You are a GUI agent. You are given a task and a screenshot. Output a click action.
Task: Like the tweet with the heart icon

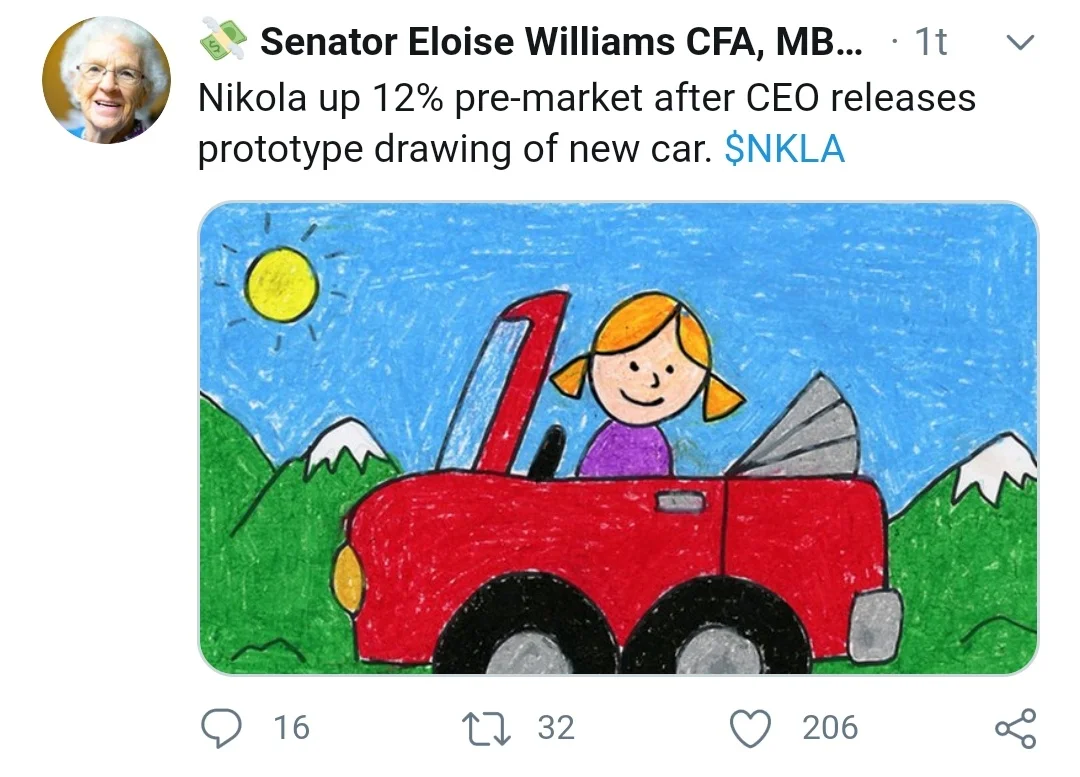(751, 727)
